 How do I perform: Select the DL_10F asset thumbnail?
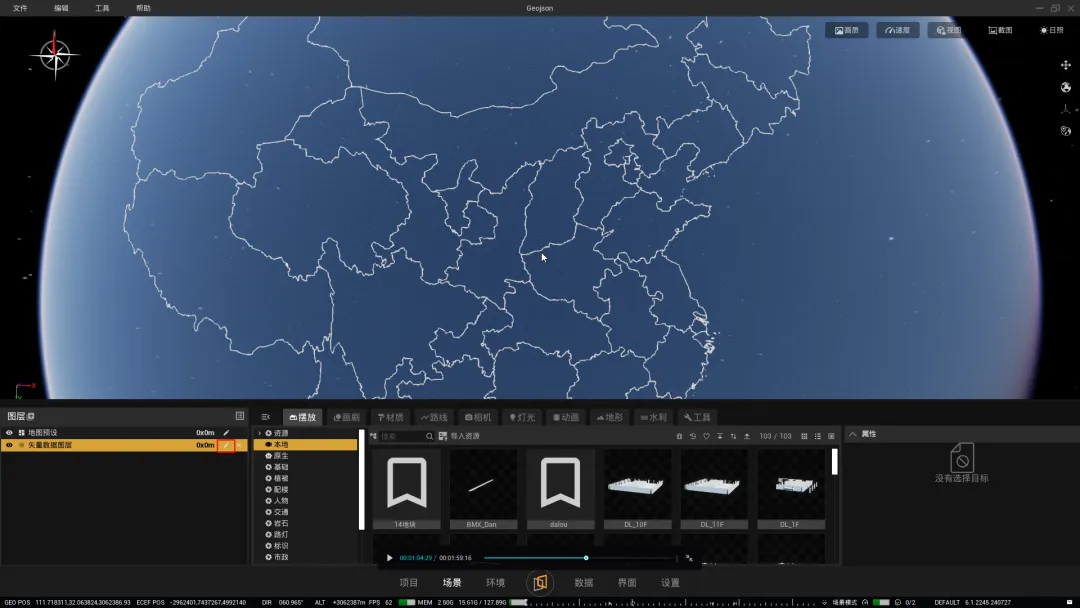coord(637,489)
